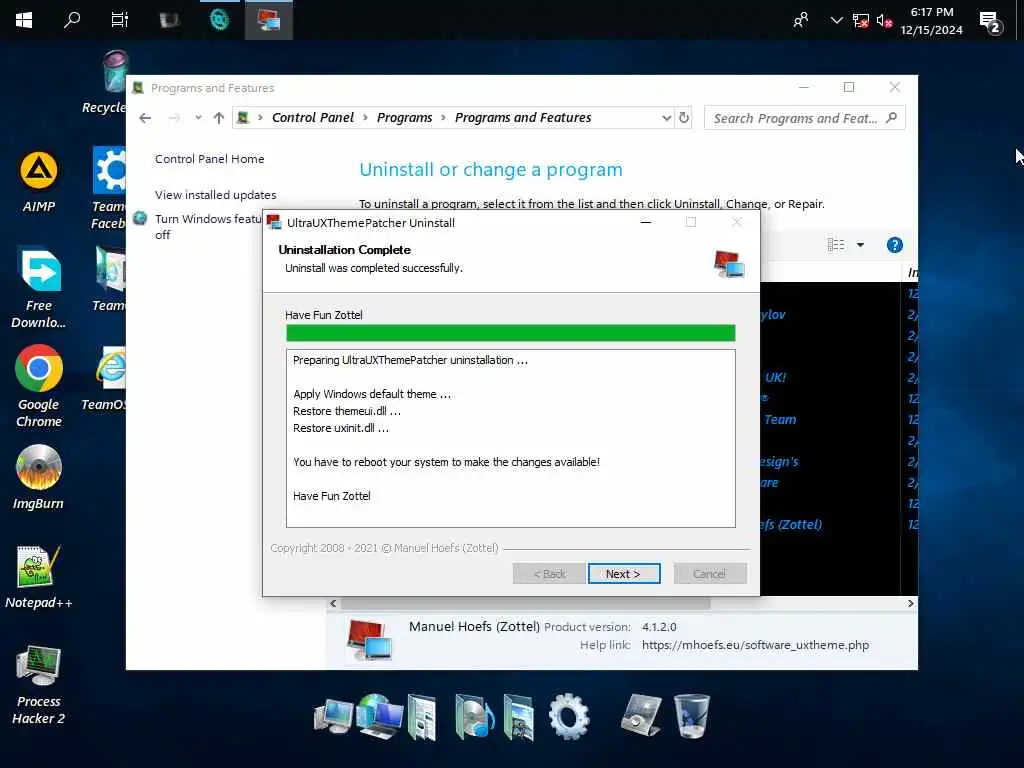Select Programs breadcrumb
This screenshot has width=1024, height=768.
pos(404,118)
